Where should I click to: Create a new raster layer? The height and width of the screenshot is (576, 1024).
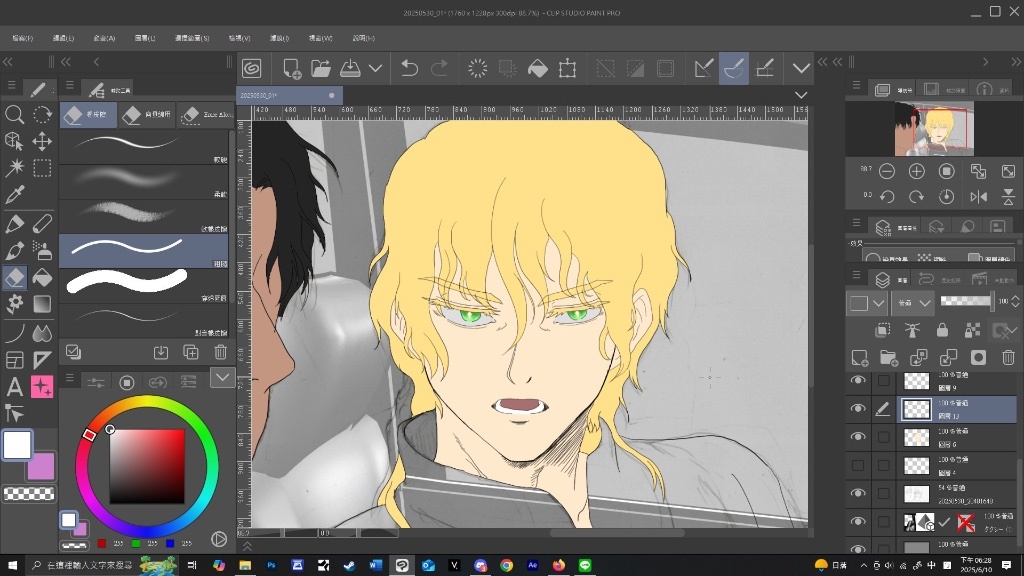pos(859,357)
